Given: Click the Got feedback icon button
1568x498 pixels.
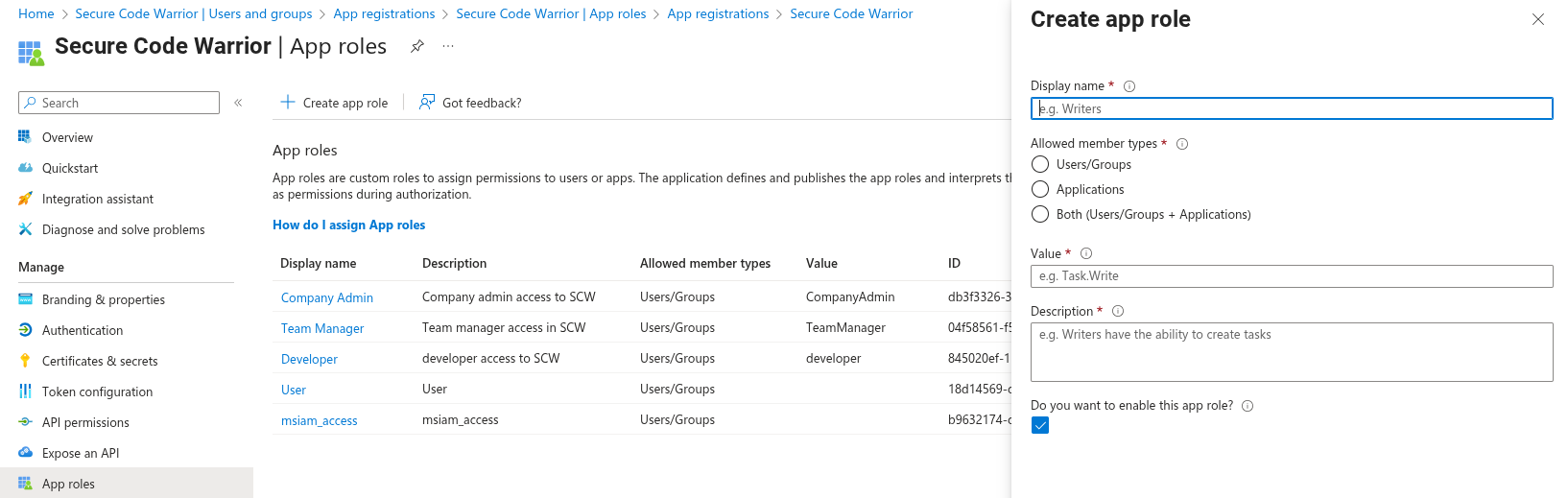Looking at the screenshot, I should click(427, 103).
